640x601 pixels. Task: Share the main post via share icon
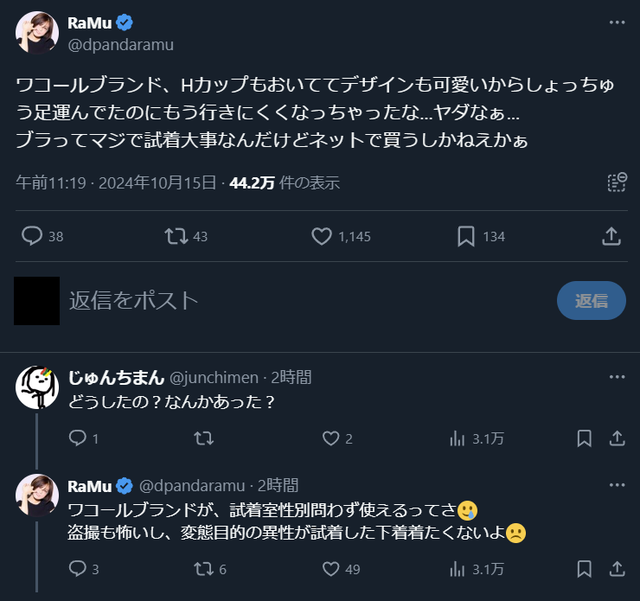pos(611,237)
